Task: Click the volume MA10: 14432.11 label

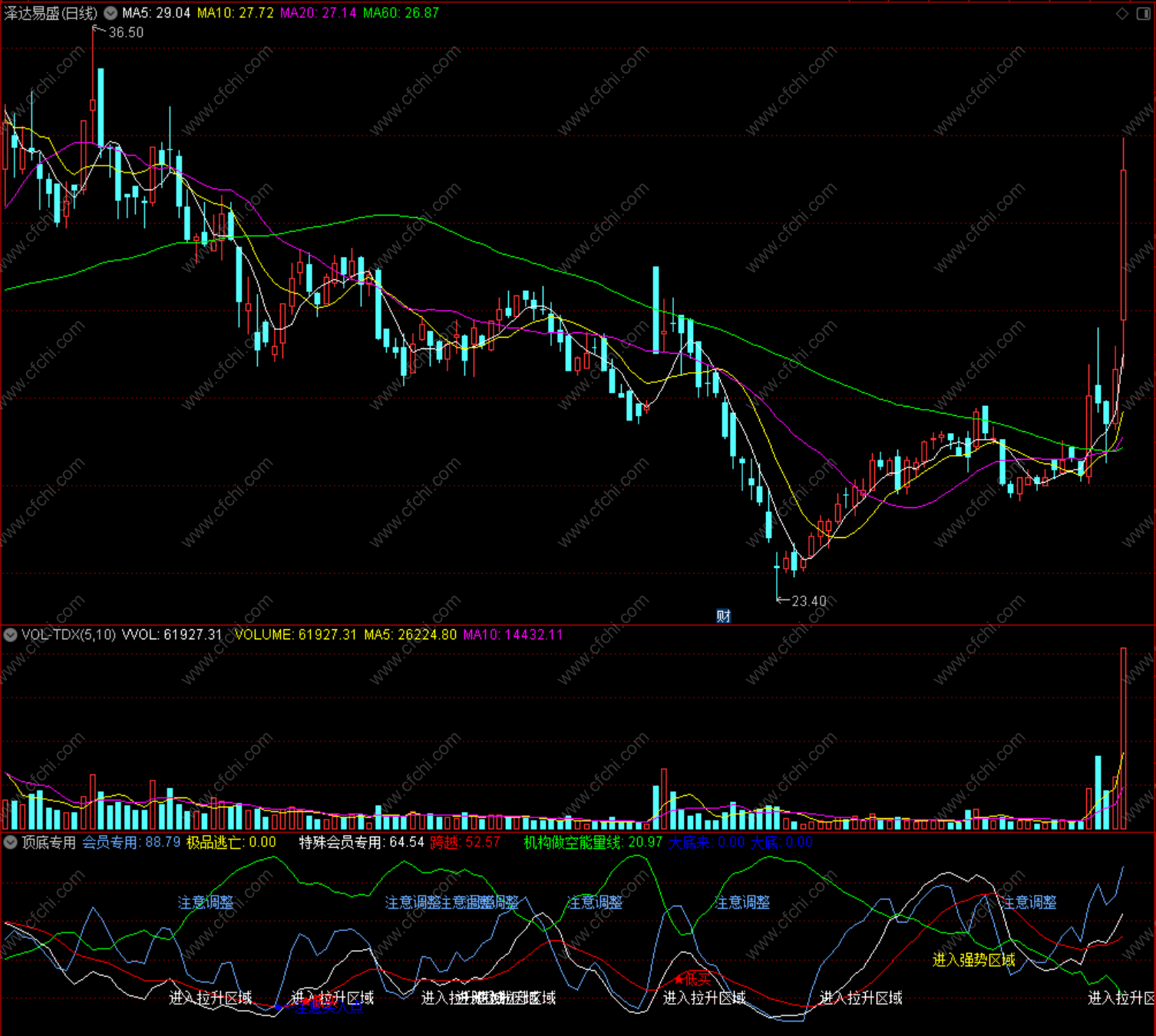Action: click(513, 635)
